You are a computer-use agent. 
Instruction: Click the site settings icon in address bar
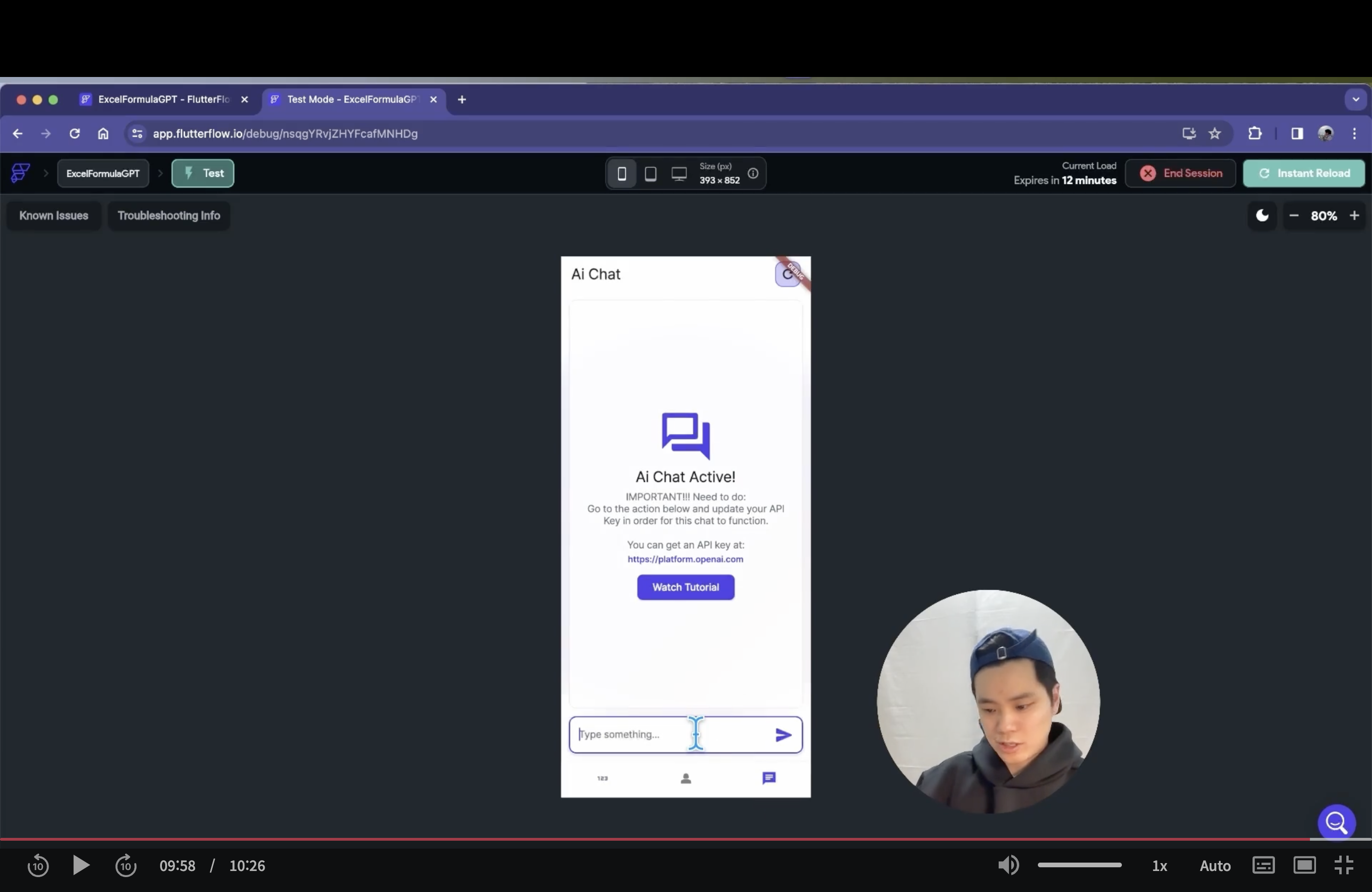(x=137, y=134)
